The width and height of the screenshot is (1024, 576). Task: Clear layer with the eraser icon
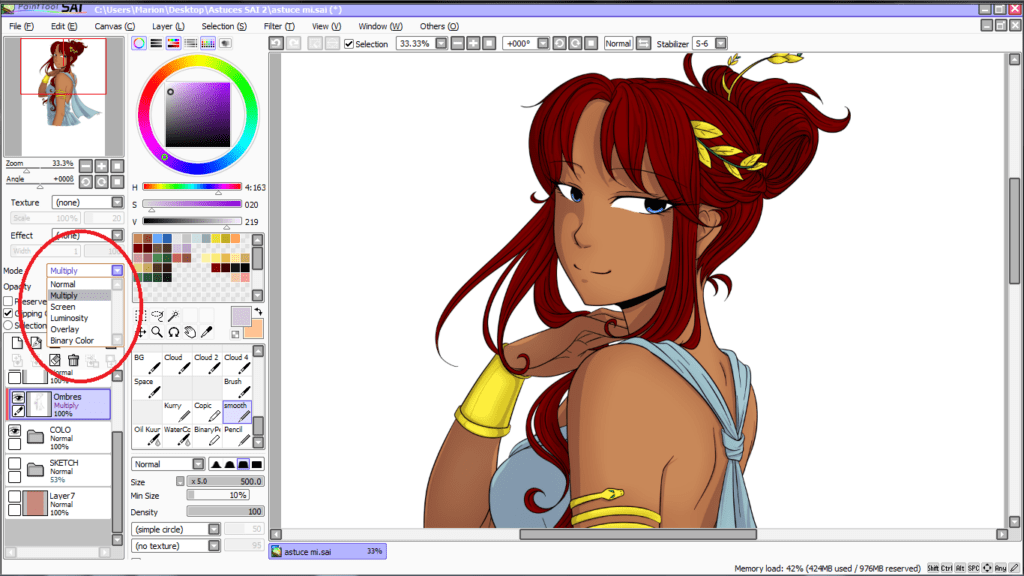click(55, 360)
